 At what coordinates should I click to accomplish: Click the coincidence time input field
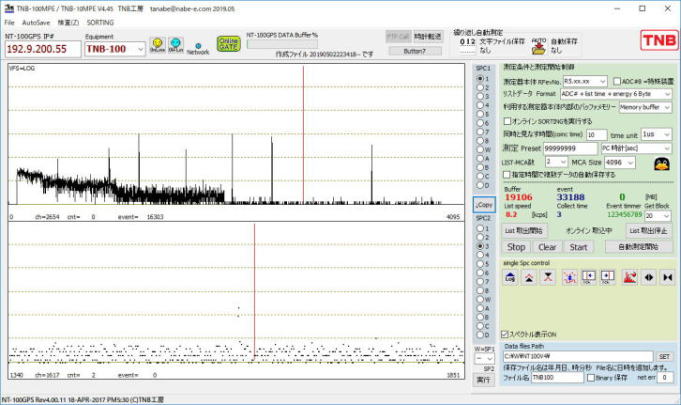(596, 135)
